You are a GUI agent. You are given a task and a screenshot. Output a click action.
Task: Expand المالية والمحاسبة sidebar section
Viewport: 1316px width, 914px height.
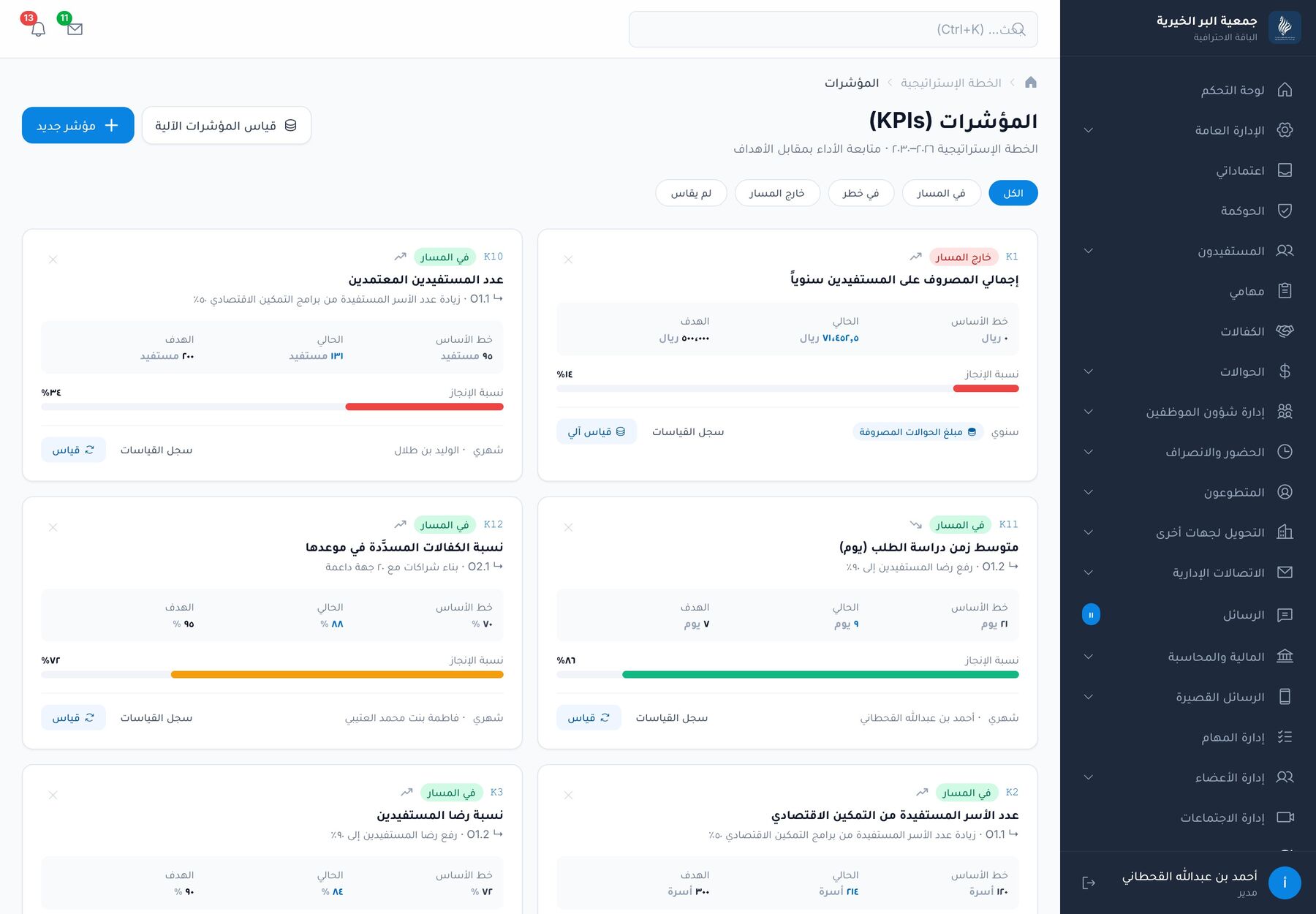pos(1089,657)
